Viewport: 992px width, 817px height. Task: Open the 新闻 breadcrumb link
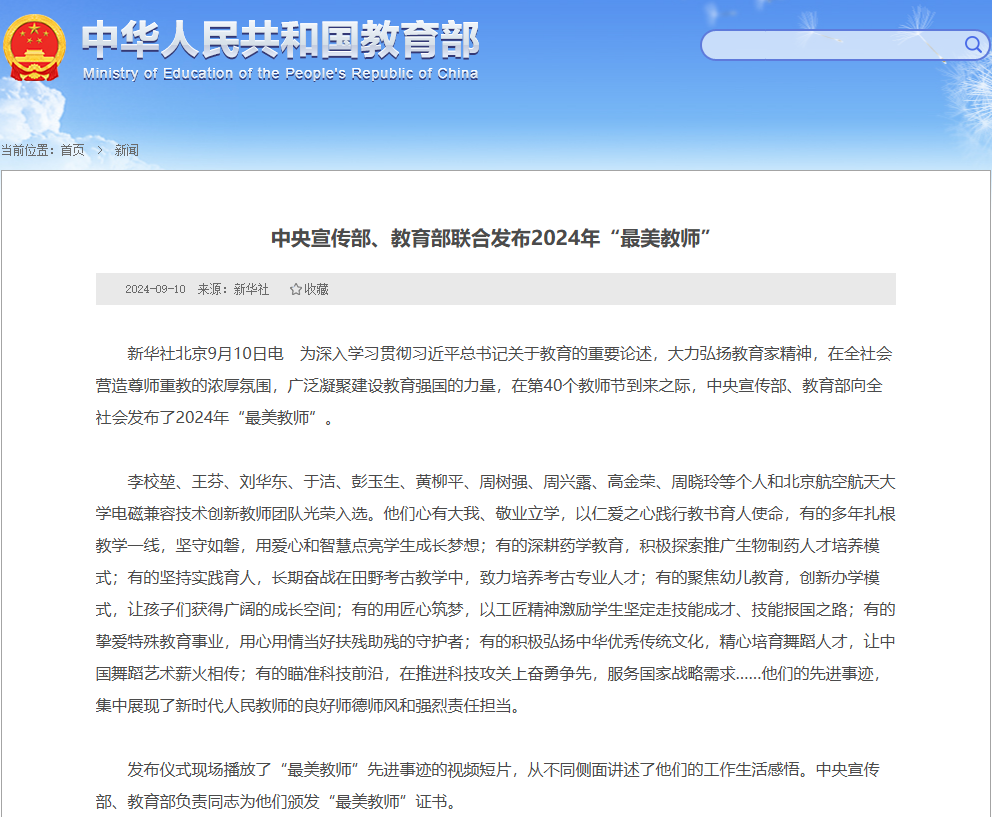click(x=127, y=149)
